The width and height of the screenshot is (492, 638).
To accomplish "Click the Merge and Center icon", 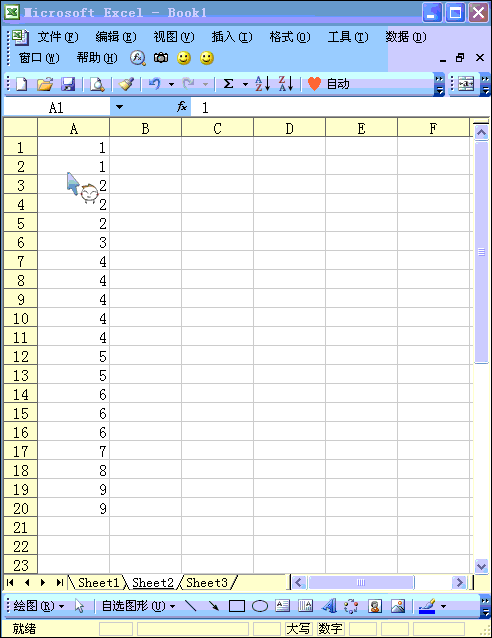I will point(466,84).
